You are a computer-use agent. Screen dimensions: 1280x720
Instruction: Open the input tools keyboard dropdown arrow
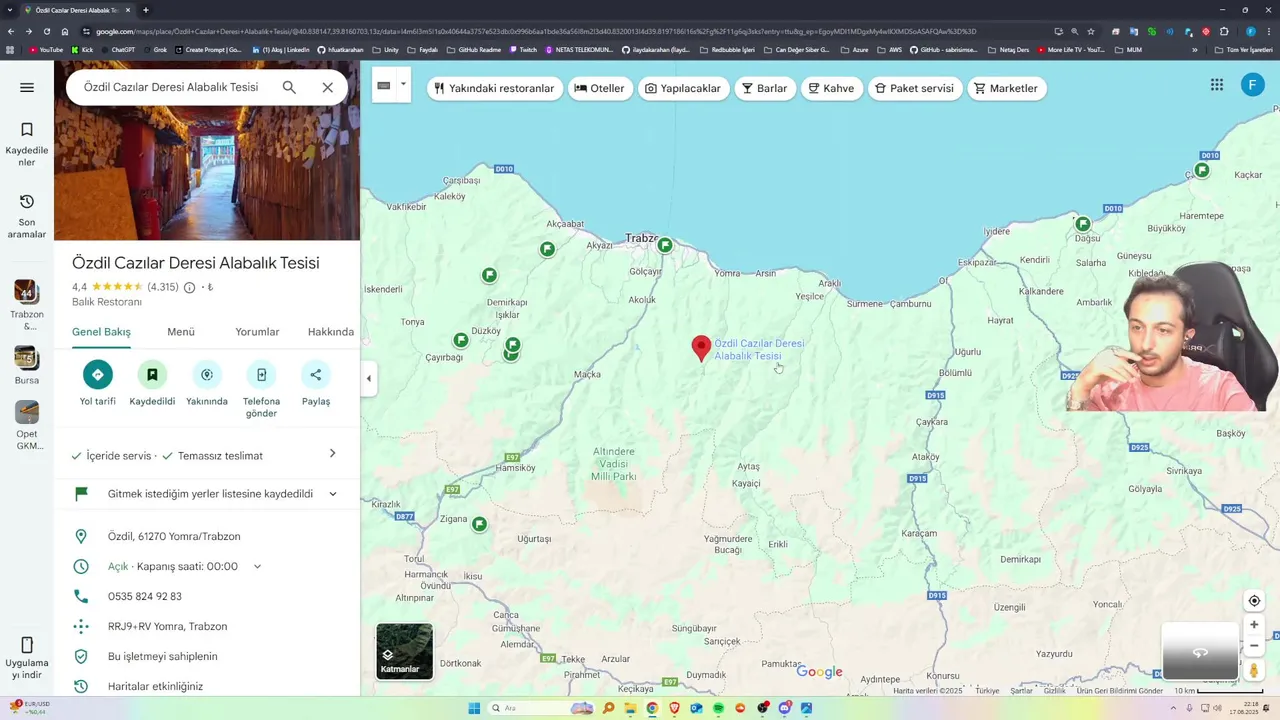coord(403,84)
